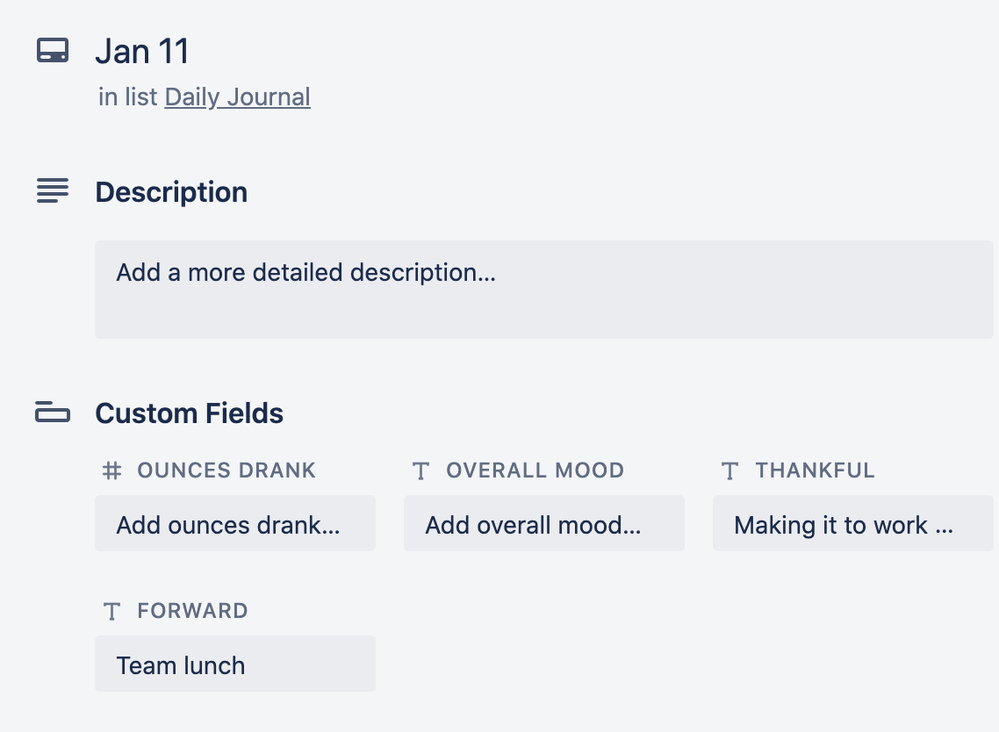Click the OVERALL MOOD field label

535,470
